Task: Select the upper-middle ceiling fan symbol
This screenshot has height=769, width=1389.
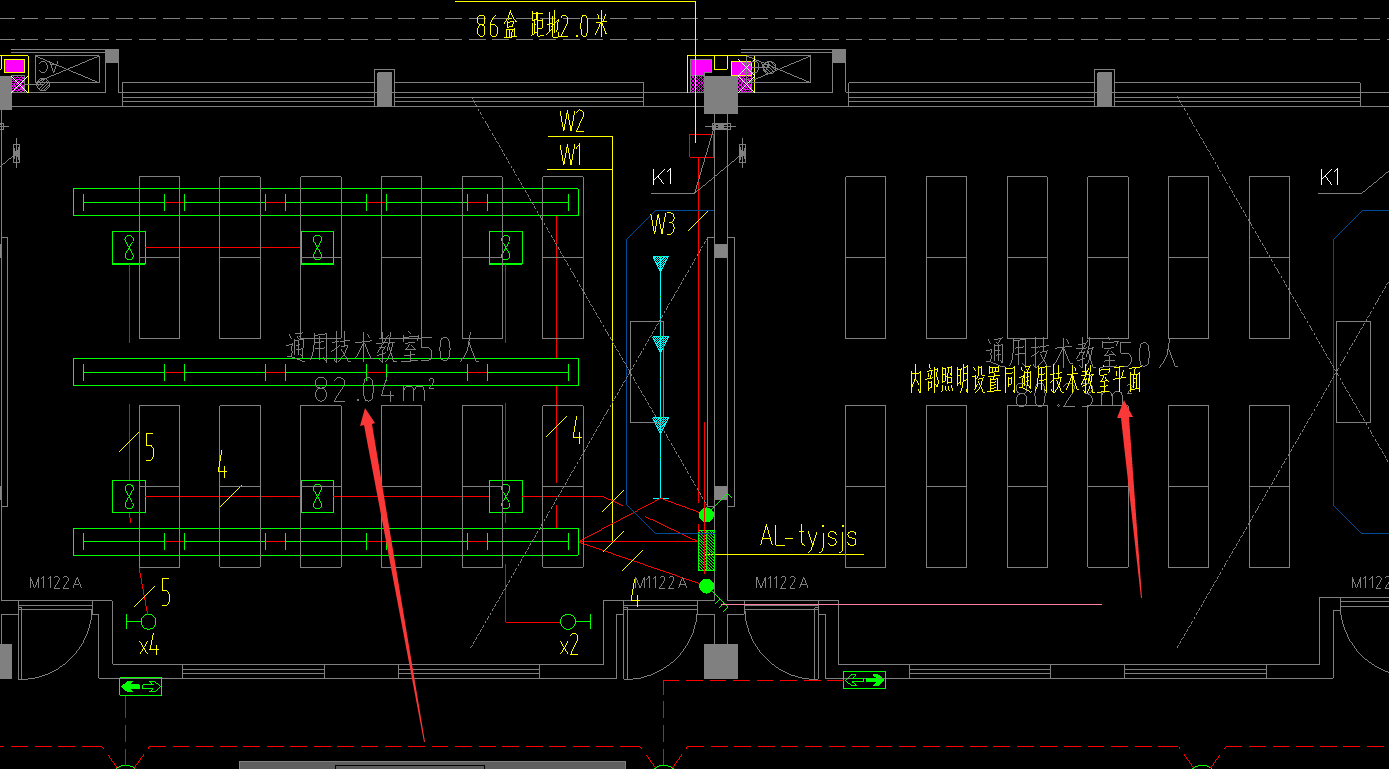Action: click(318, 248)
